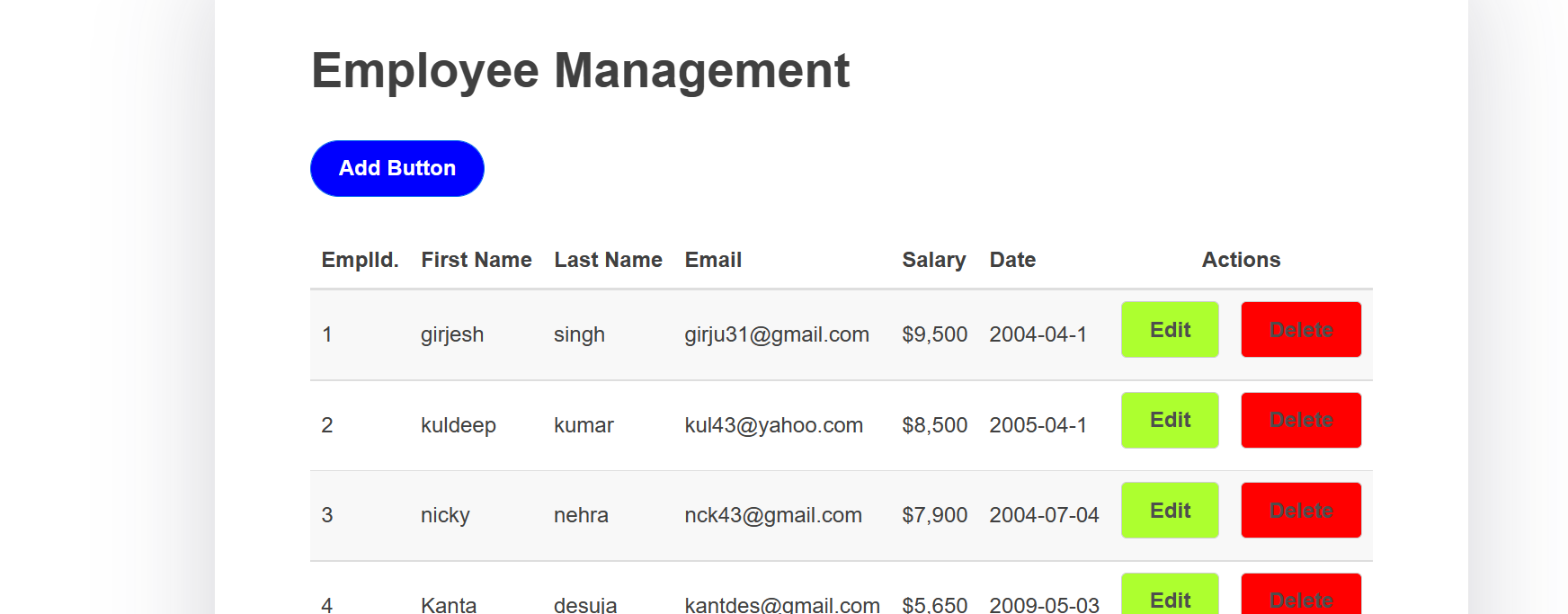Select the EmpId. column header
The image size is (1568, 614).
pos(360,260)
